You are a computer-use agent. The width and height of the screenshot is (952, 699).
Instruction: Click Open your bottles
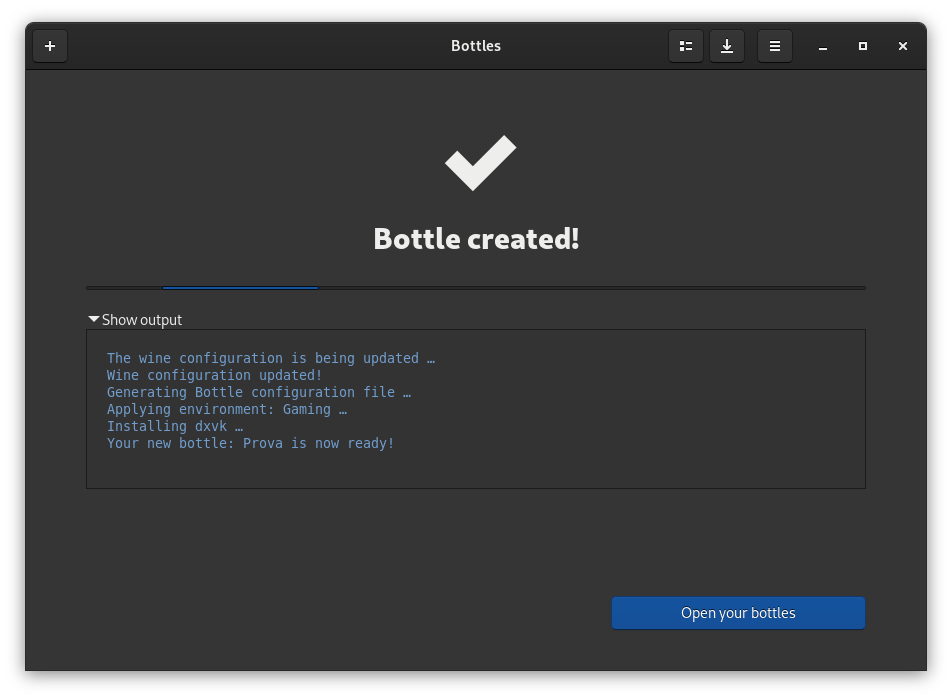[x=738, y=612]
